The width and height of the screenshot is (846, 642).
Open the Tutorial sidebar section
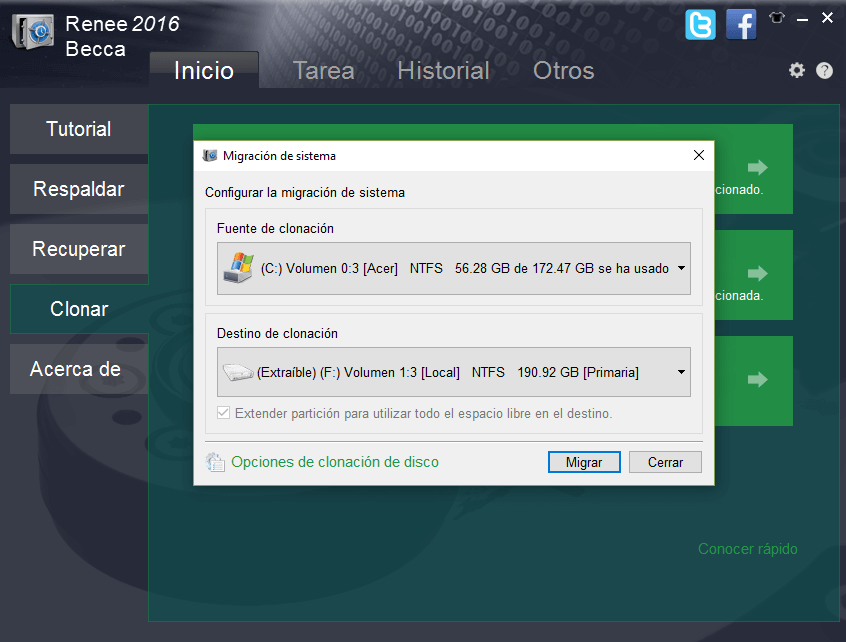79,129
